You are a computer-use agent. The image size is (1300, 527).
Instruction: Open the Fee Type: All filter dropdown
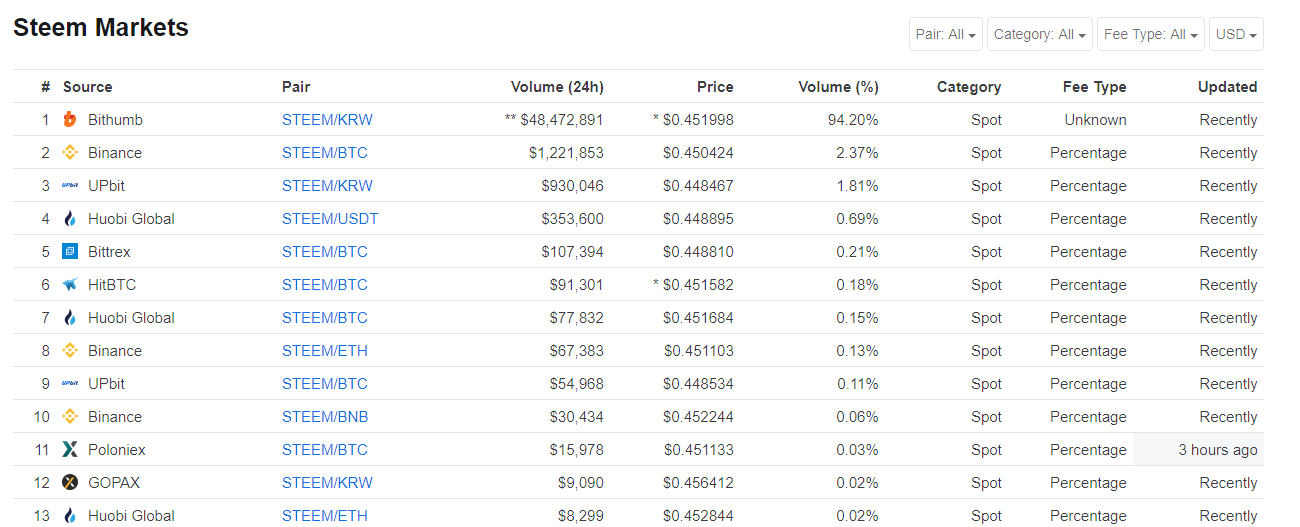(x=1151, y=34)
